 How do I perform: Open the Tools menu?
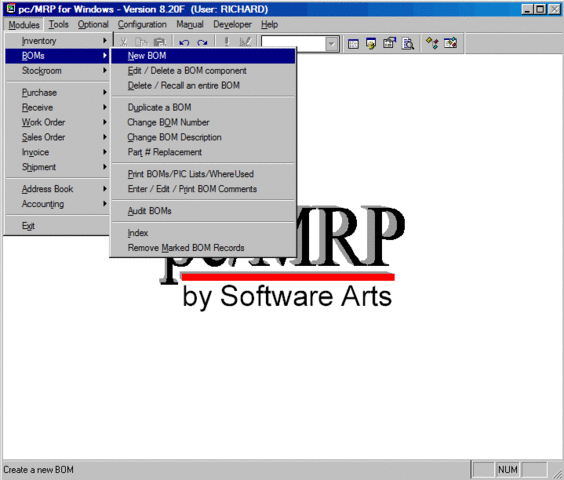(58, 24)
